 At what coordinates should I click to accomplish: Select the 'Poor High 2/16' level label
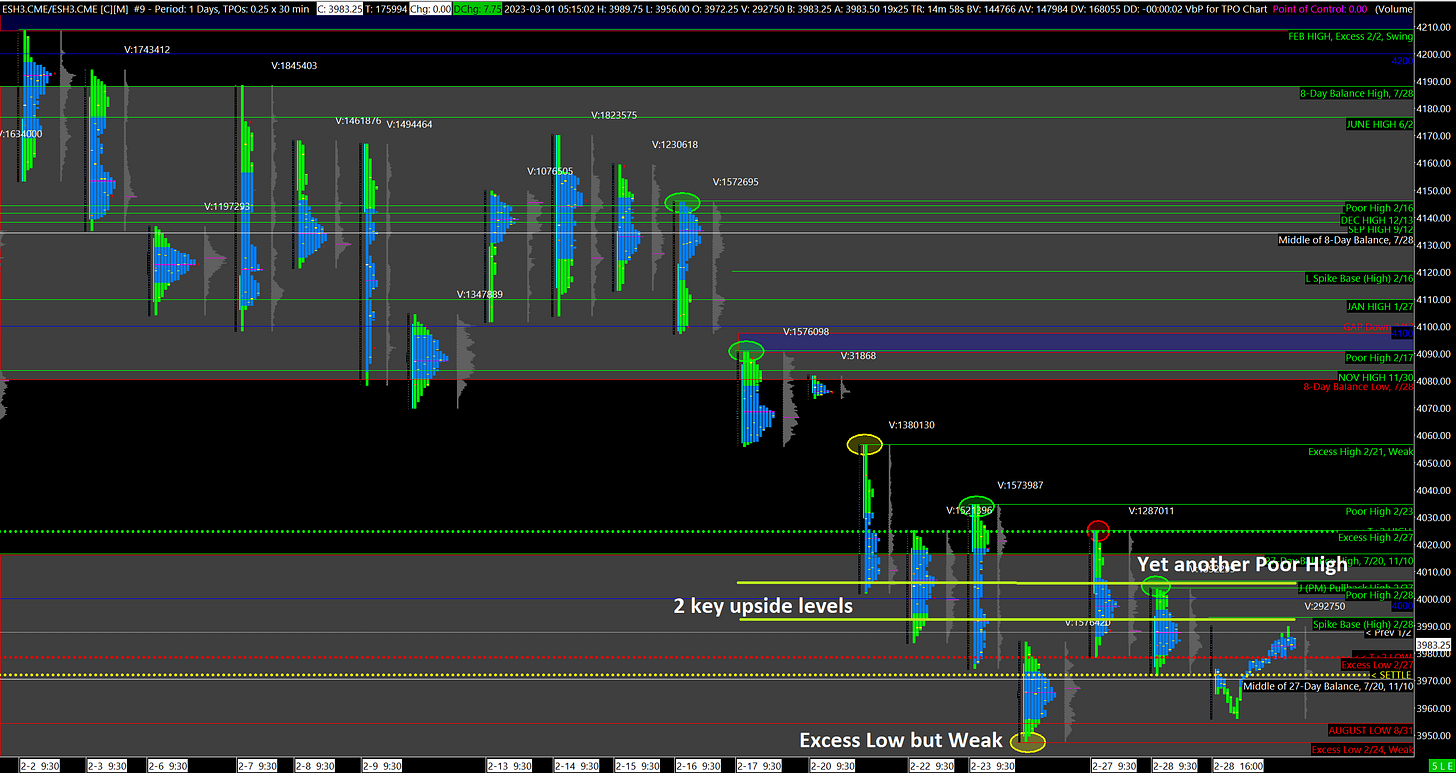click(1379, 208)
